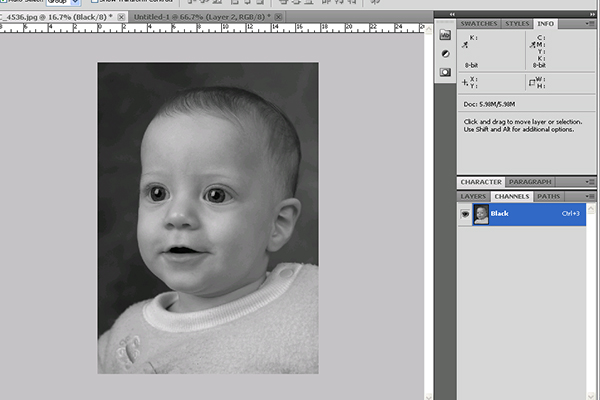Switch to the Swatches tab
This screenshot has width=600, height=400.
(x=478, y=22)
